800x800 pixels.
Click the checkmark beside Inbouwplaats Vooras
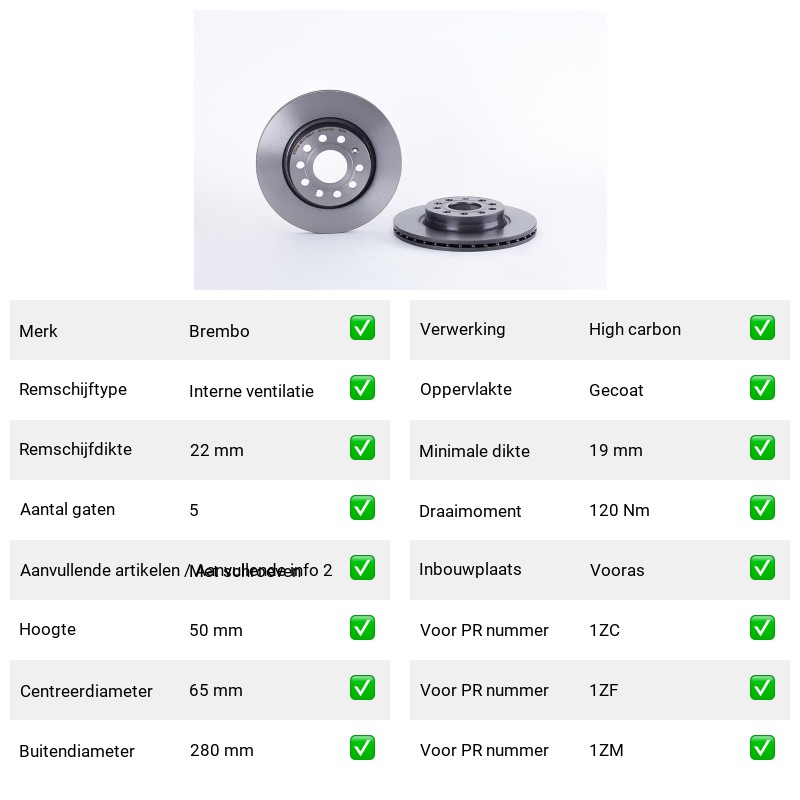pyautogui.click(x=762, y=568)
